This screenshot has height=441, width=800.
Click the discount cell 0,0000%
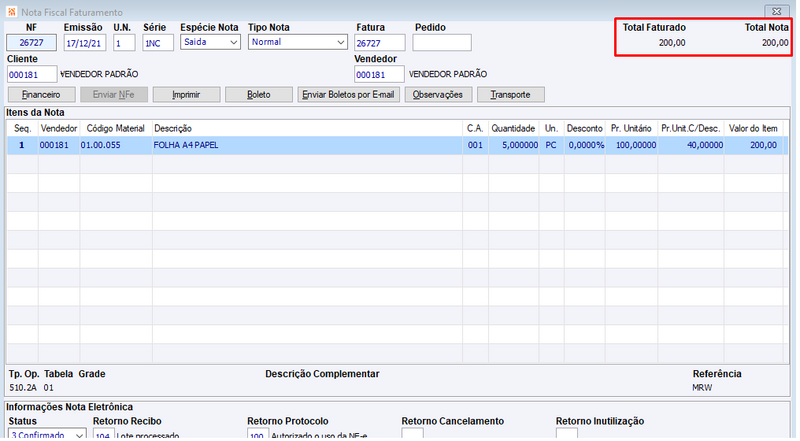coord(586,145)
